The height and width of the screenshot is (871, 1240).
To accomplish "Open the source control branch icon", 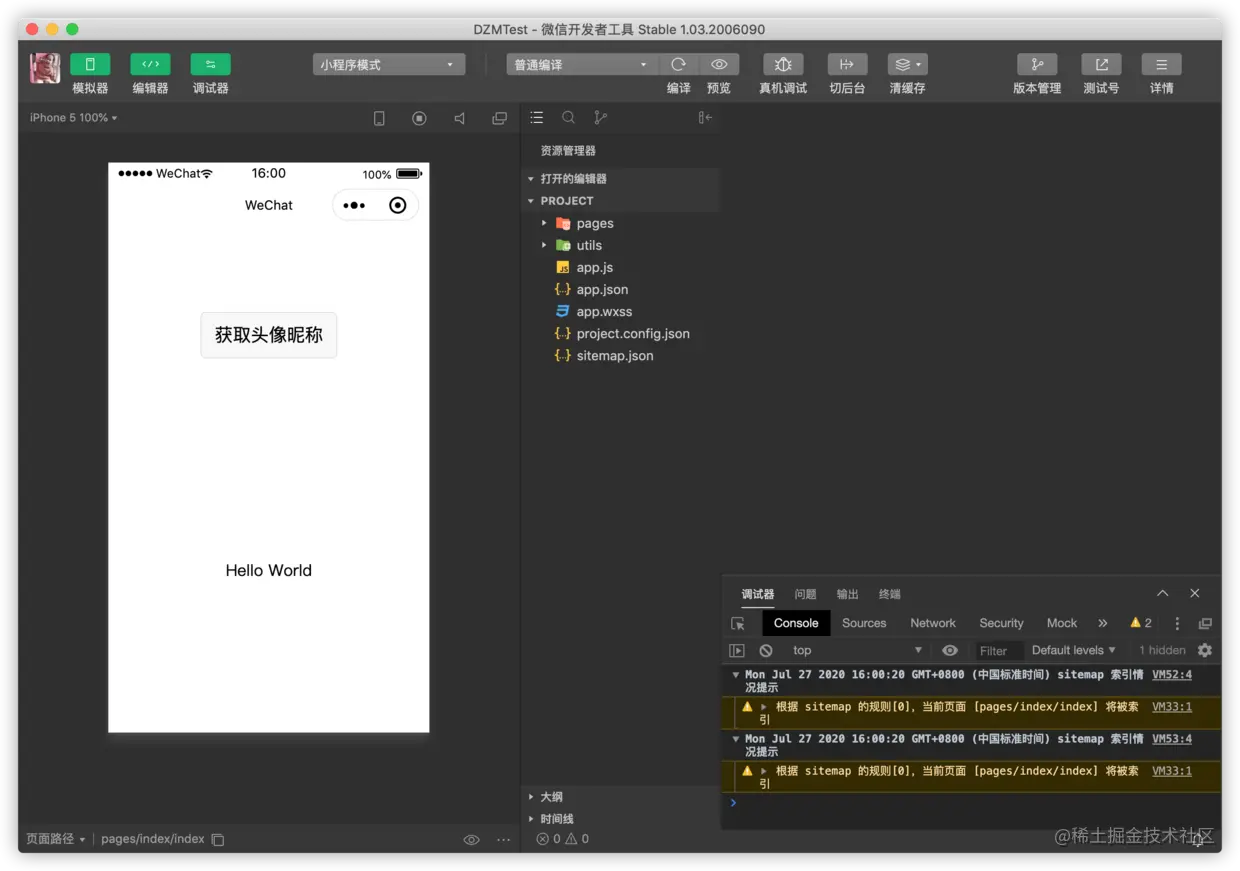I will (600, 118).
